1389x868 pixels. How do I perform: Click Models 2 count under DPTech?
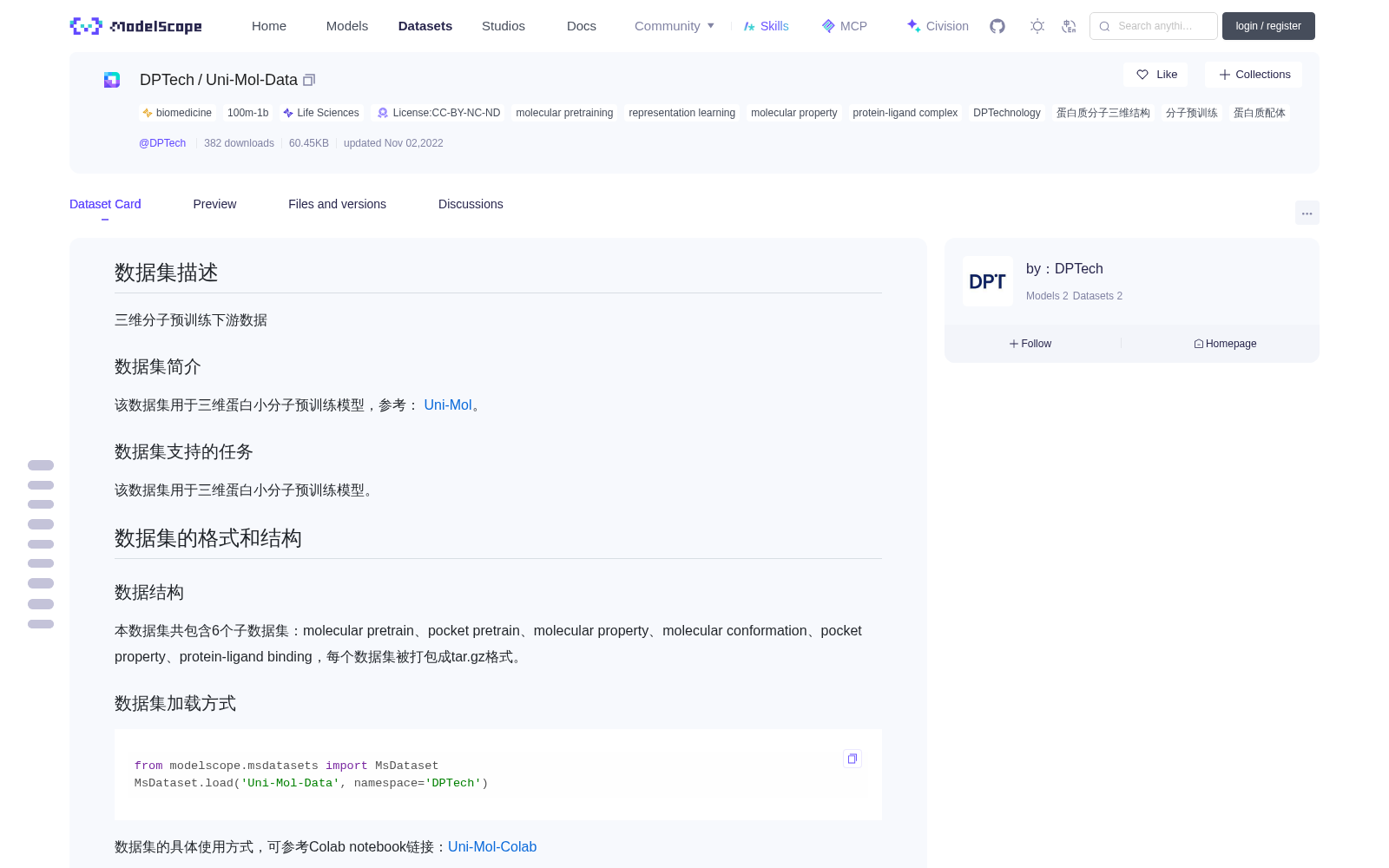1047,296
